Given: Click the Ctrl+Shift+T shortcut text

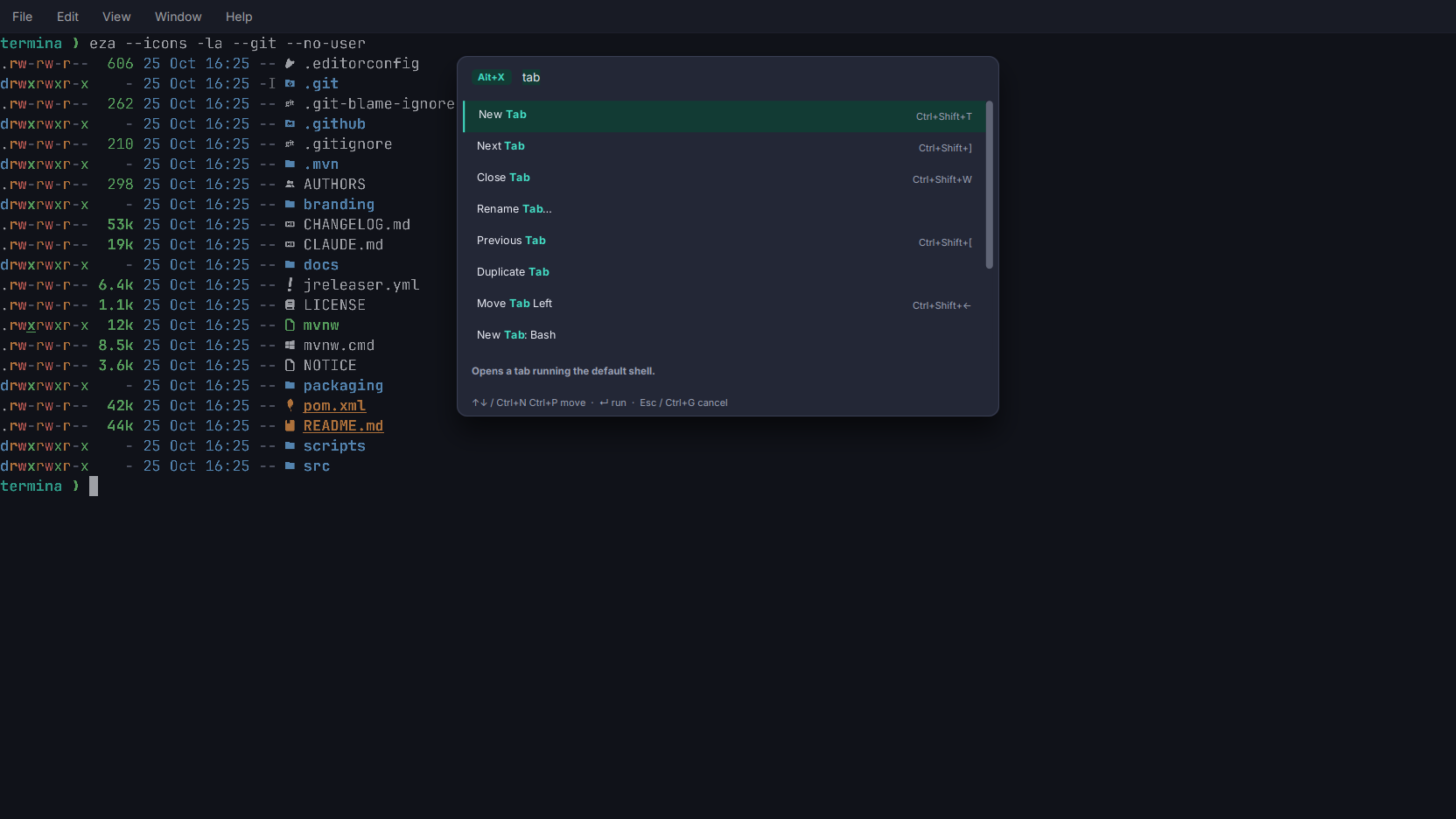Looking at the screenshot, I should (944, 116).
